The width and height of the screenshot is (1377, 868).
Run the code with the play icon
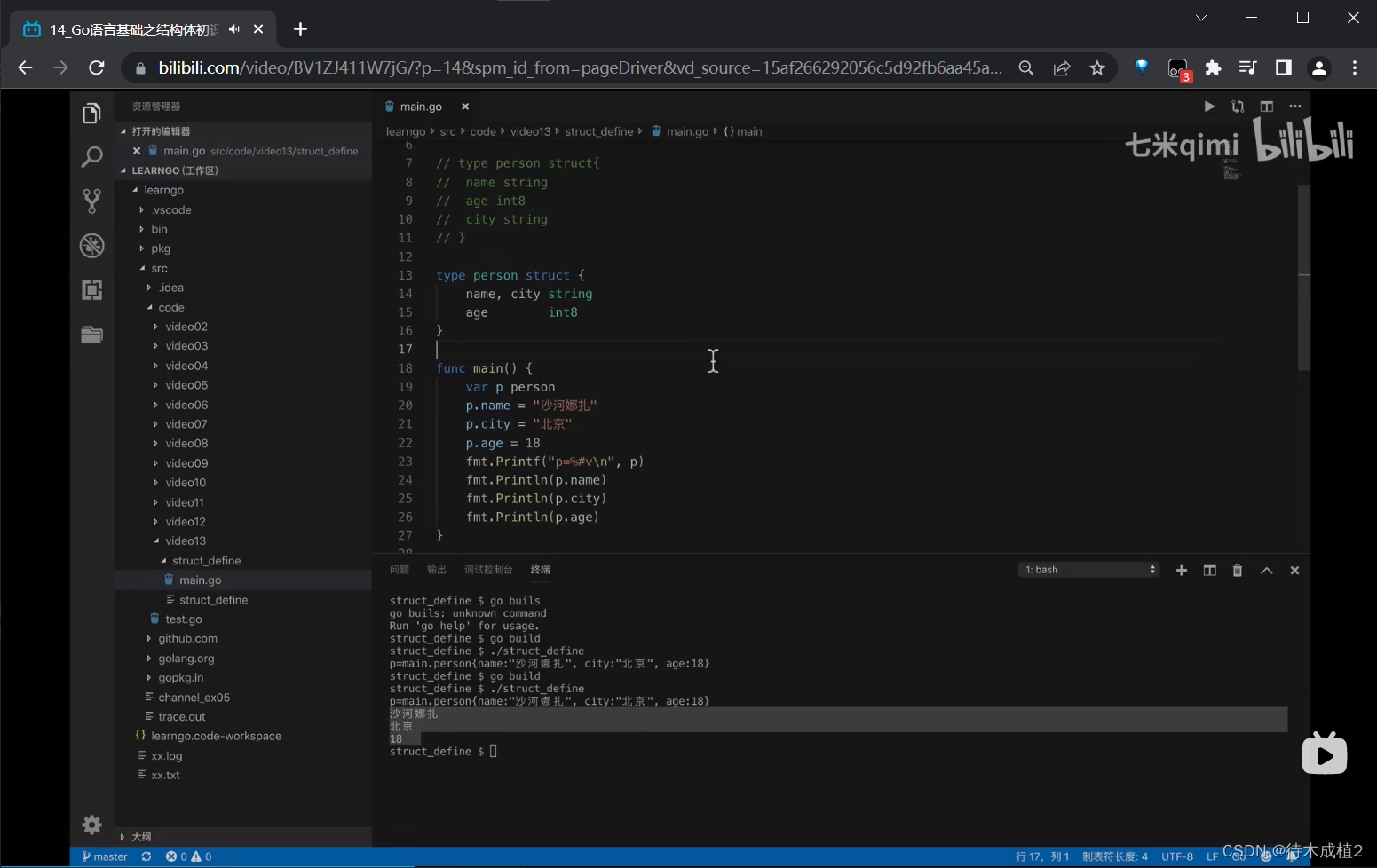pos(1209,107)
